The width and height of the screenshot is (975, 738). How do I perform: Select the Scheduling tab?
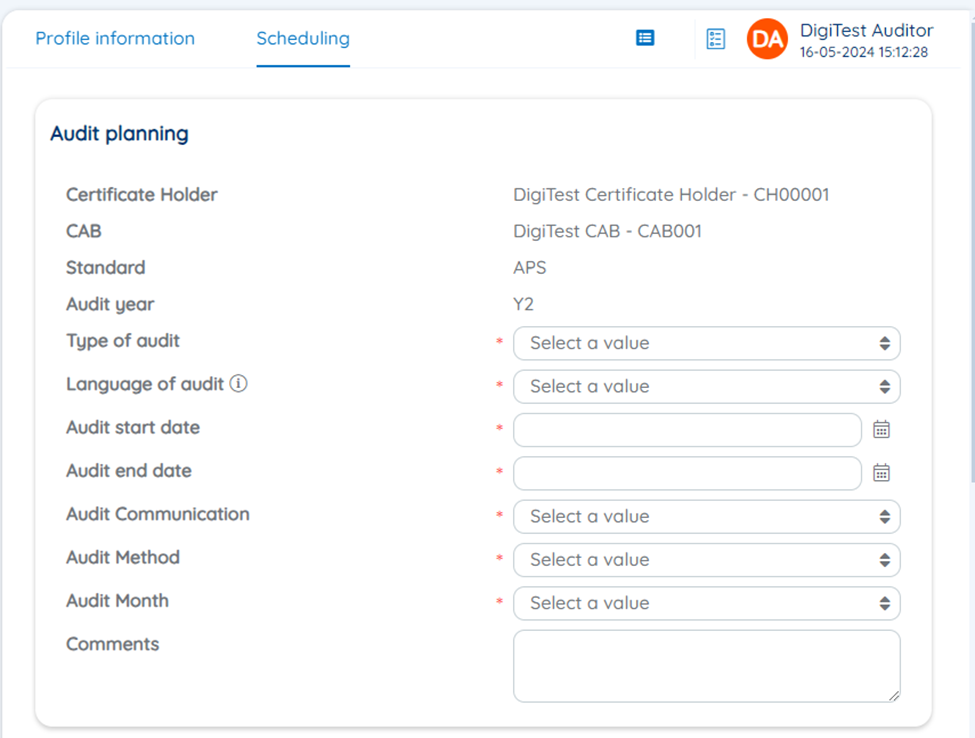pyautogui.click(x=303, y=38)
